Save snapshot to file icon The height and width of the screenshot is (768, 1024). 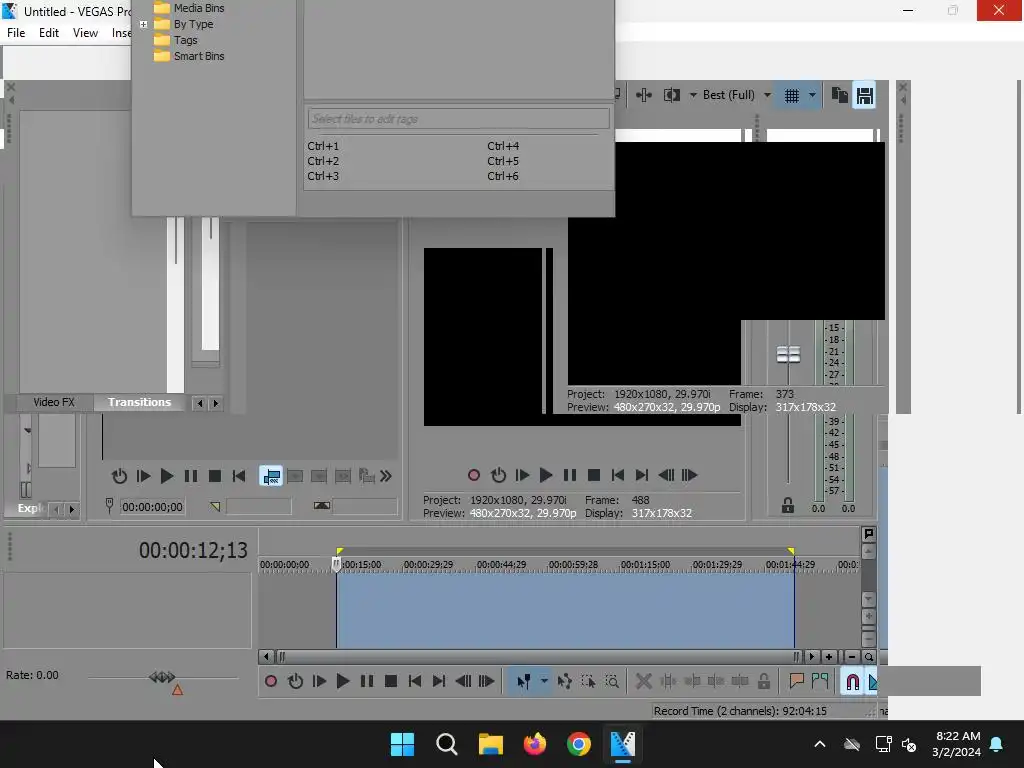click(865, 96)
